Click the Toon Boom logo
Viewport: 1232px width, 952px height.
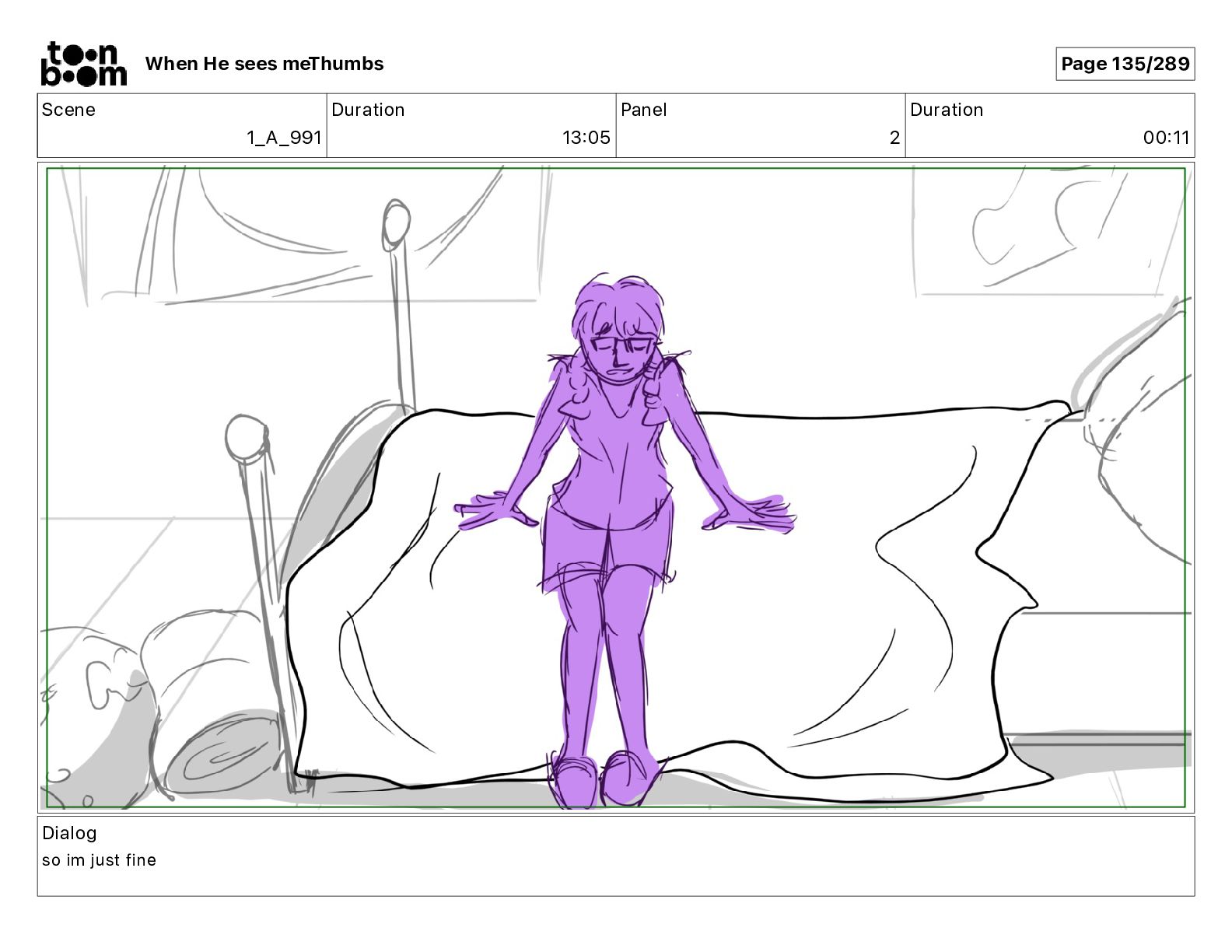[x=83, y=64]
